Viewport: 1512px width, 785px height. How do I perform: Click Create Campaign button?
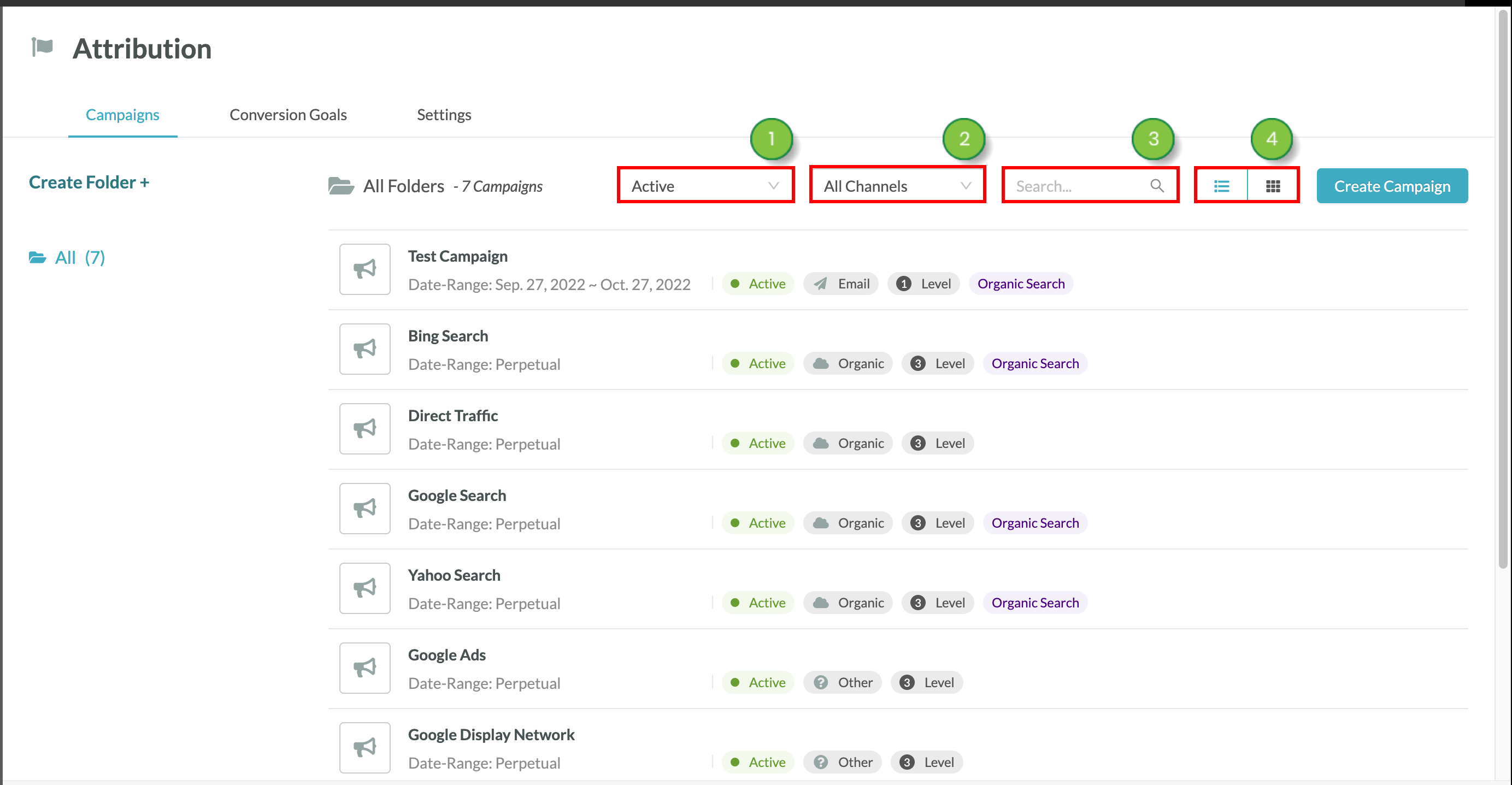[1392, 186]
